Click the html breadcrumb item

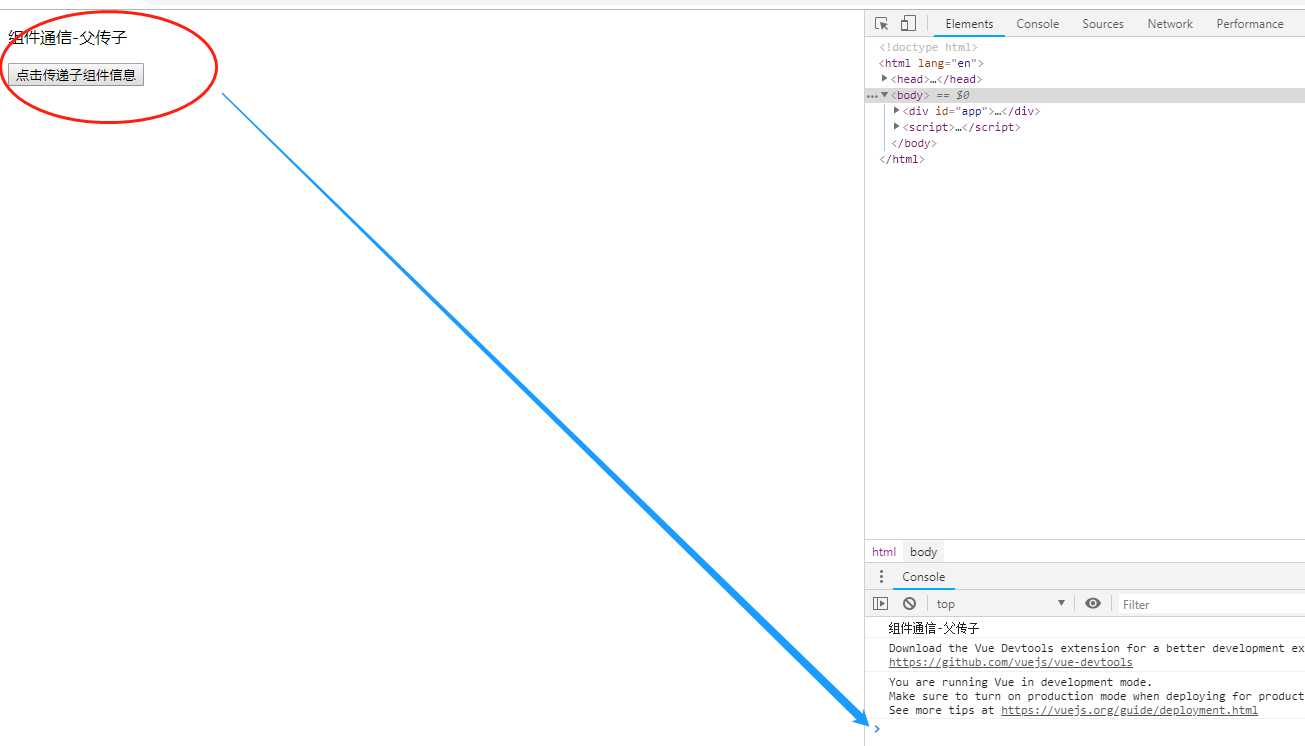tap(884, 552)
